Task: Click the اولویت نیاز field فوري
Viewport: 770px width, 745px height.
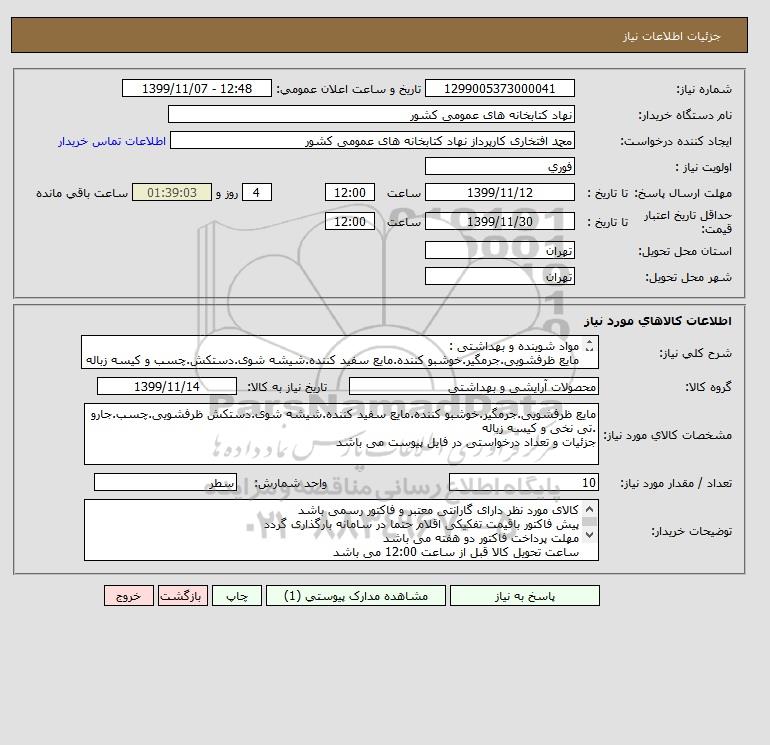Action: click(499, 166)
